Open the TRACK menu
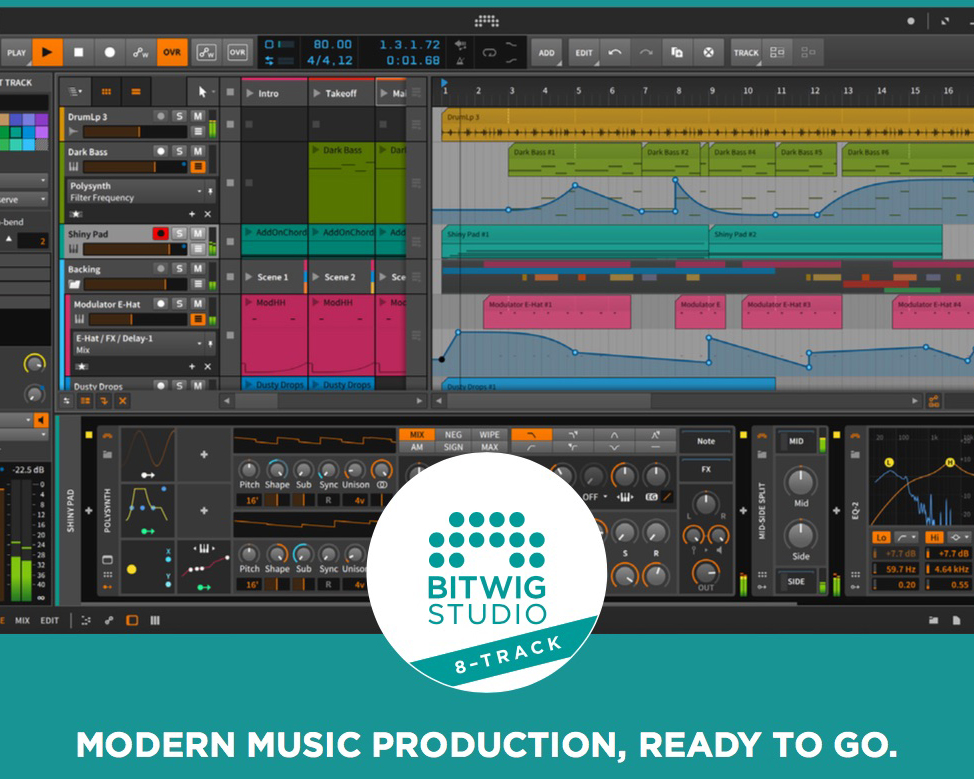 point(746,53)
